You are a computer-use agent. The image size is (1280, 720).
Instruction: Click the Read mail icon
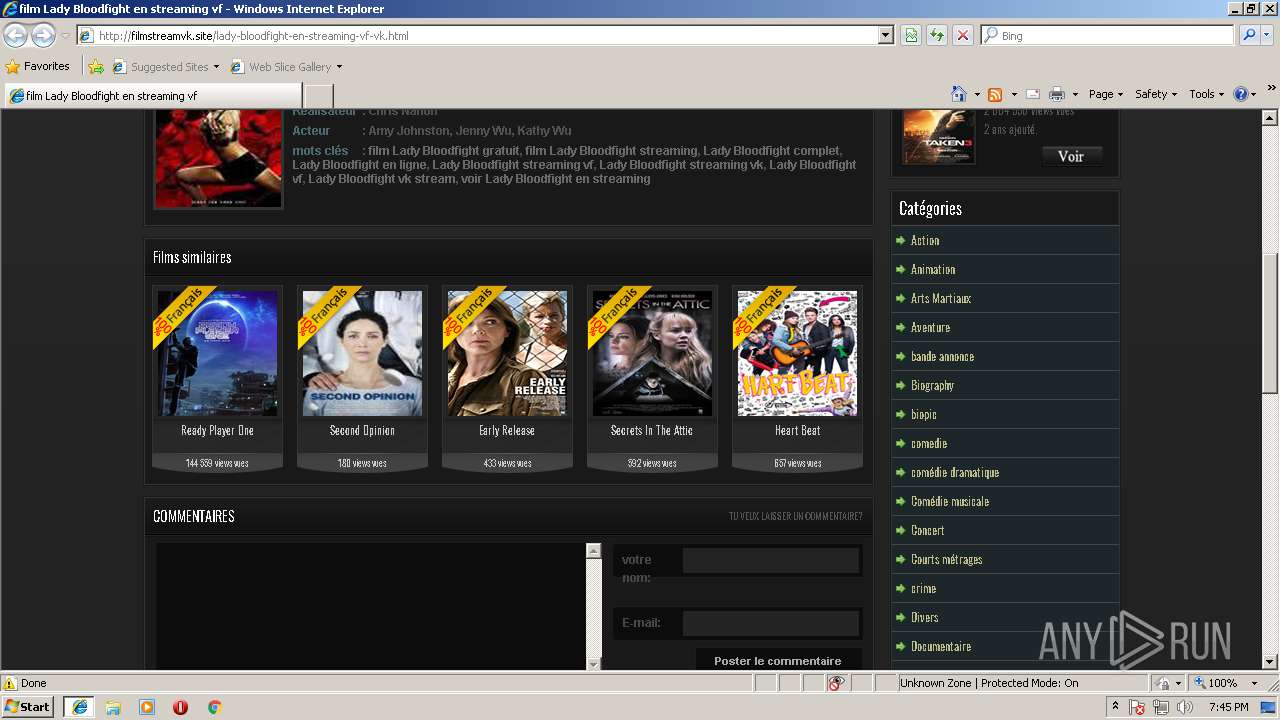[x=1033, y=94]
